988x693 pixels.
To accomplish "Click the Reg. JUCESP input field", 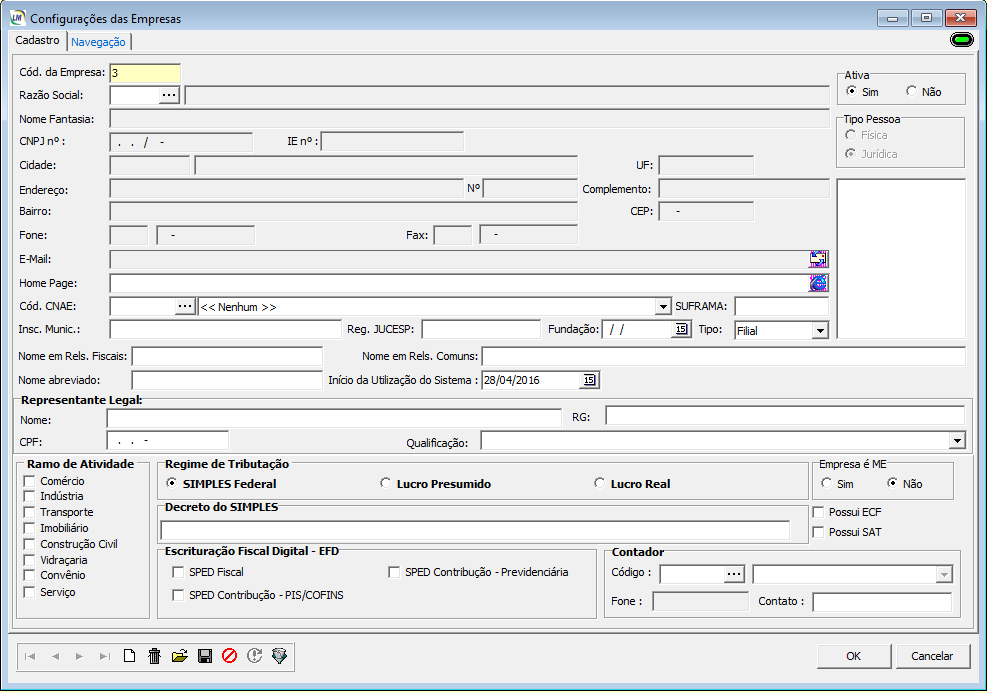I will point(481,329).
